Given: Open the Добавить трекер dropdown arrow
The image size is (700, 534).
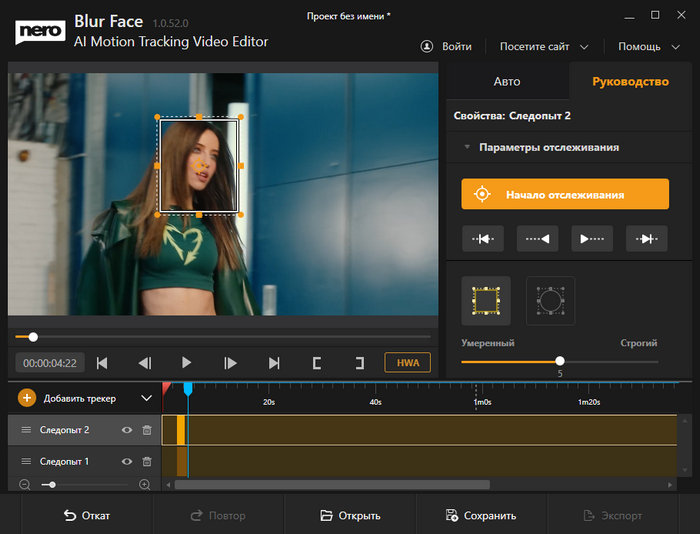Looking at the screenshot, I should tap(147, 398).
